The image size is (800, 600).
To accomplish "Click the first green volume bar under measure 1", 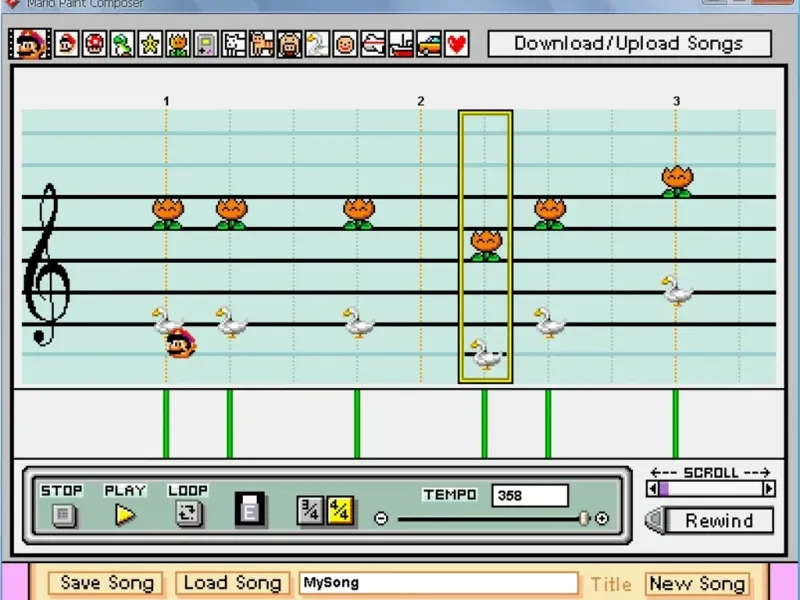I will pyautogui.click(x=166, y=423).
